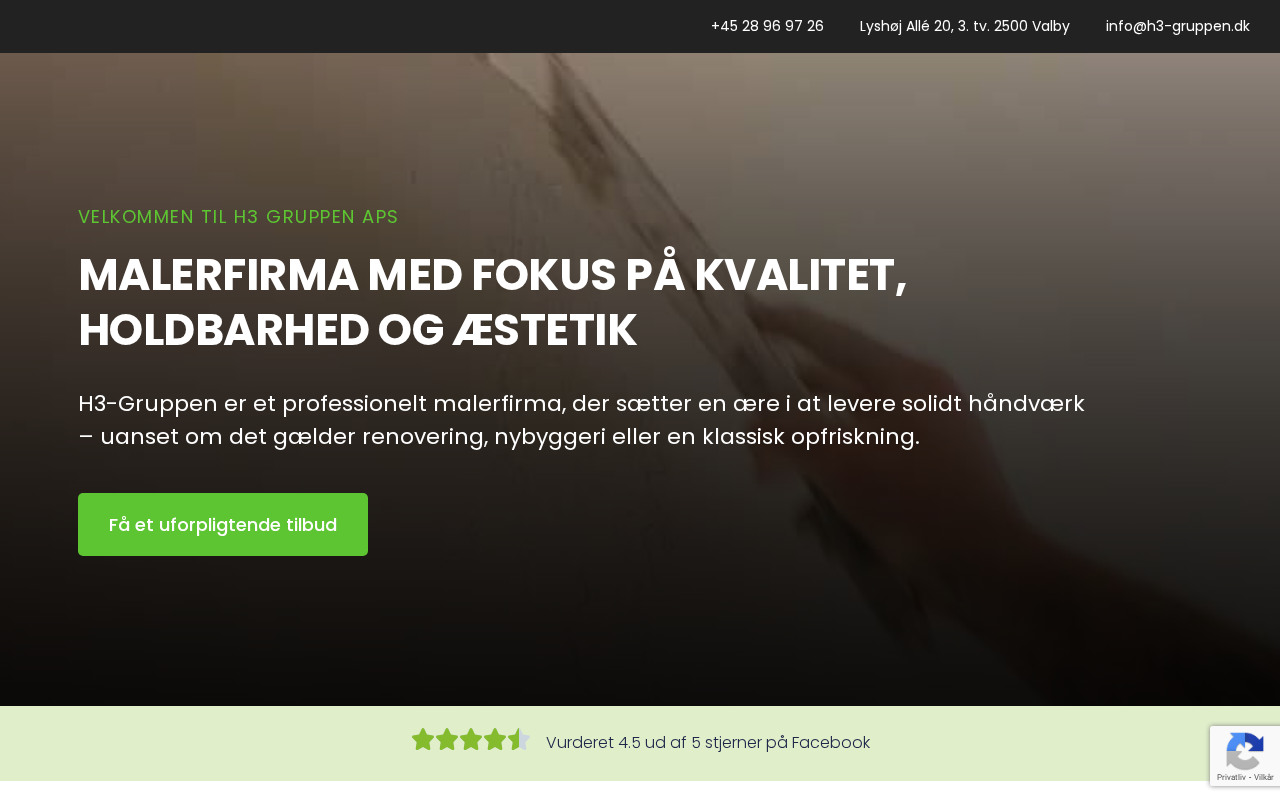Click the half-filled fifth rating star
This screenshot has height=800, width=1280.
(x=519, y=740)
